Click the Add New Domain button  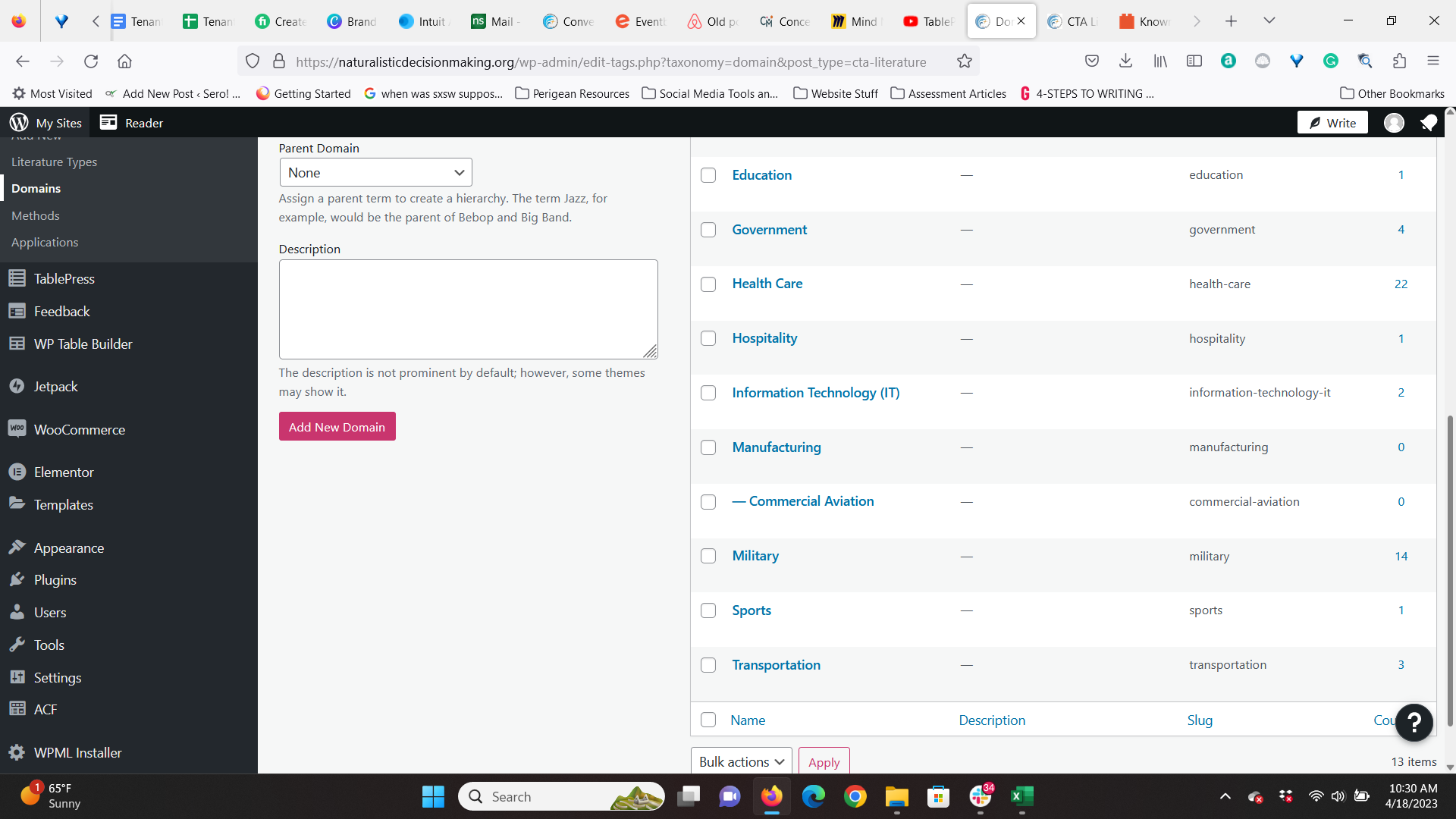coord(337,427)
